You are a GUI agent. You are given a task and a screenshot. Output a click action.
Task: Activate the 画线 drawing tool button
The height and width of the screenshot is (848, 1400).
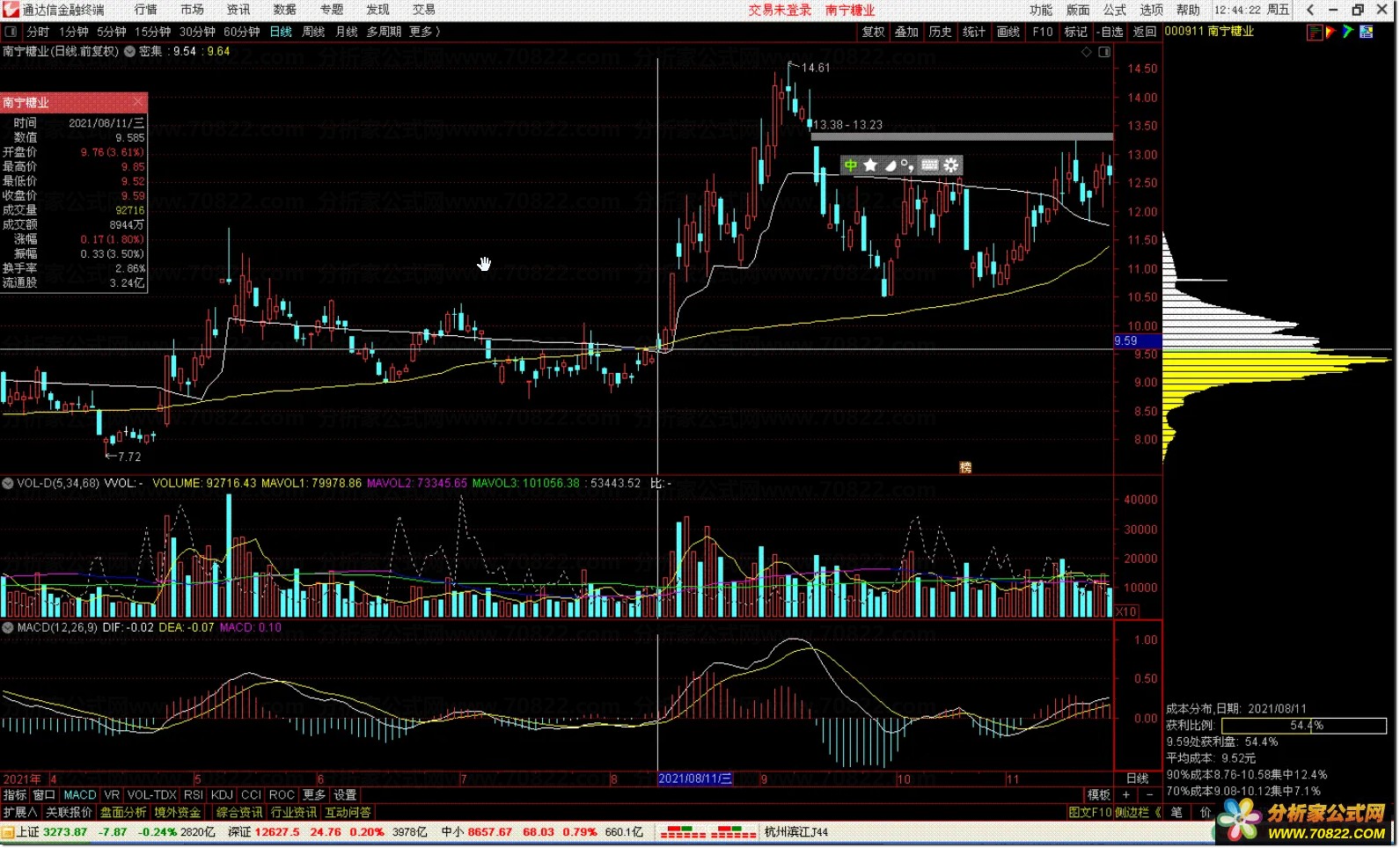1008,32
